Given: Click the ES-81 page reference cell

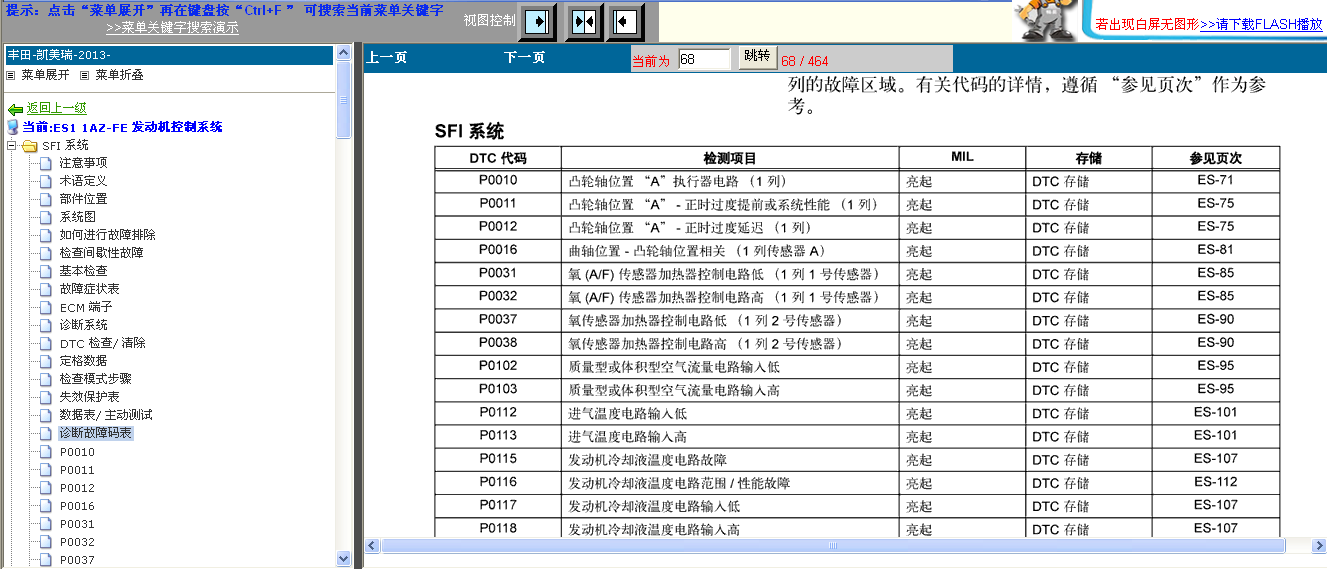Looking at the screenshot, I should [1216, 250].
